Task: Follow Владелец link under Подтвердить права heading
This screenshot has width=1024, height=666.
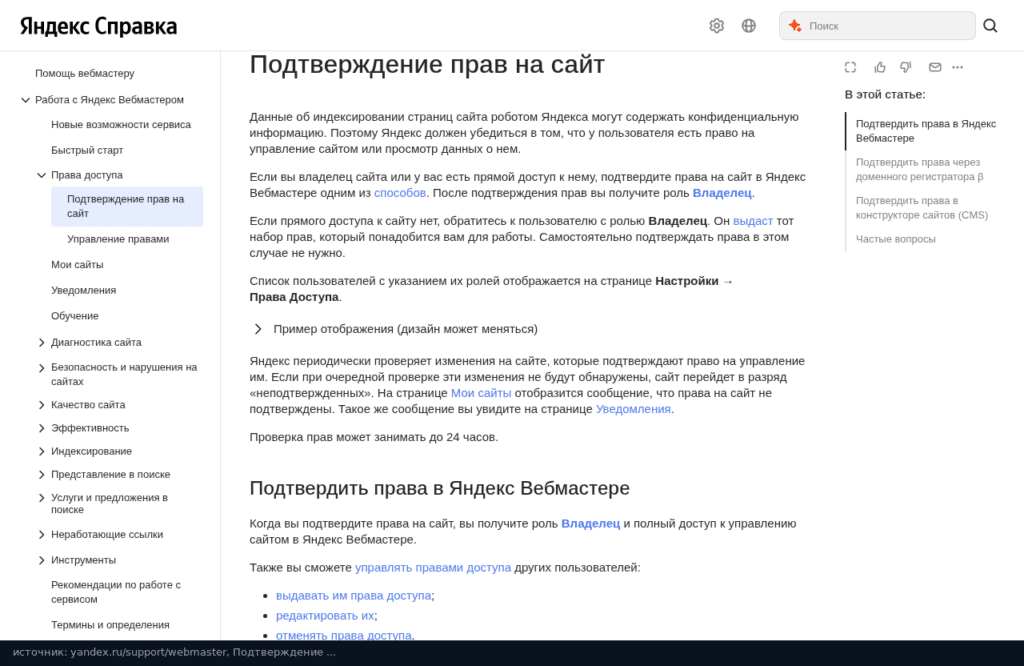Action: point(590,524)
